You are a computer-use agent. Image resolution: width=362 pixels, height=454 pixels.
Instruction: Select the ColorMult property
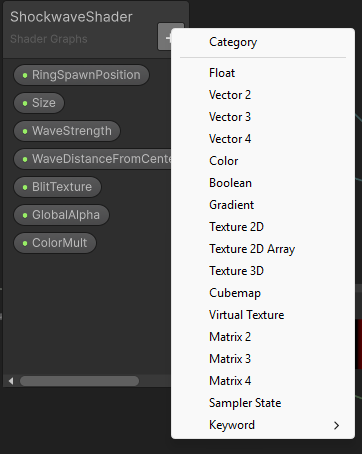55,243
